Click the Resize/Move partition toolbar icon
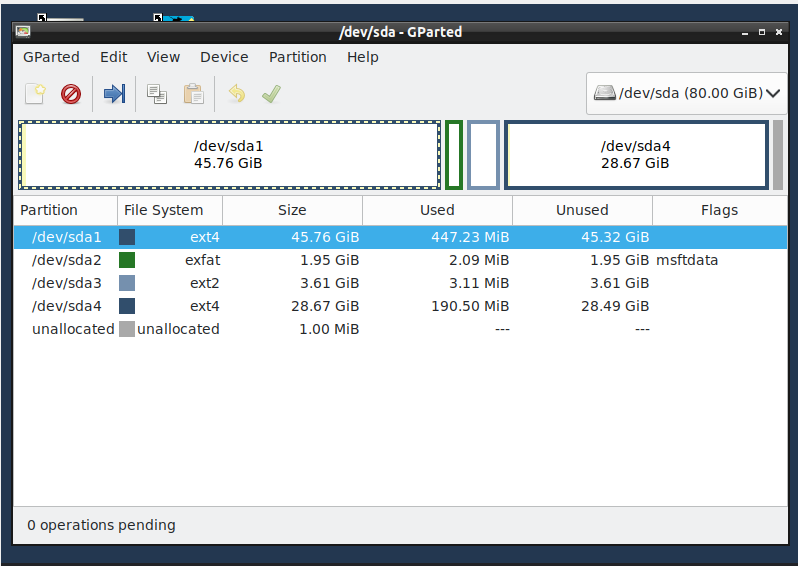 (x=115, y=94)
